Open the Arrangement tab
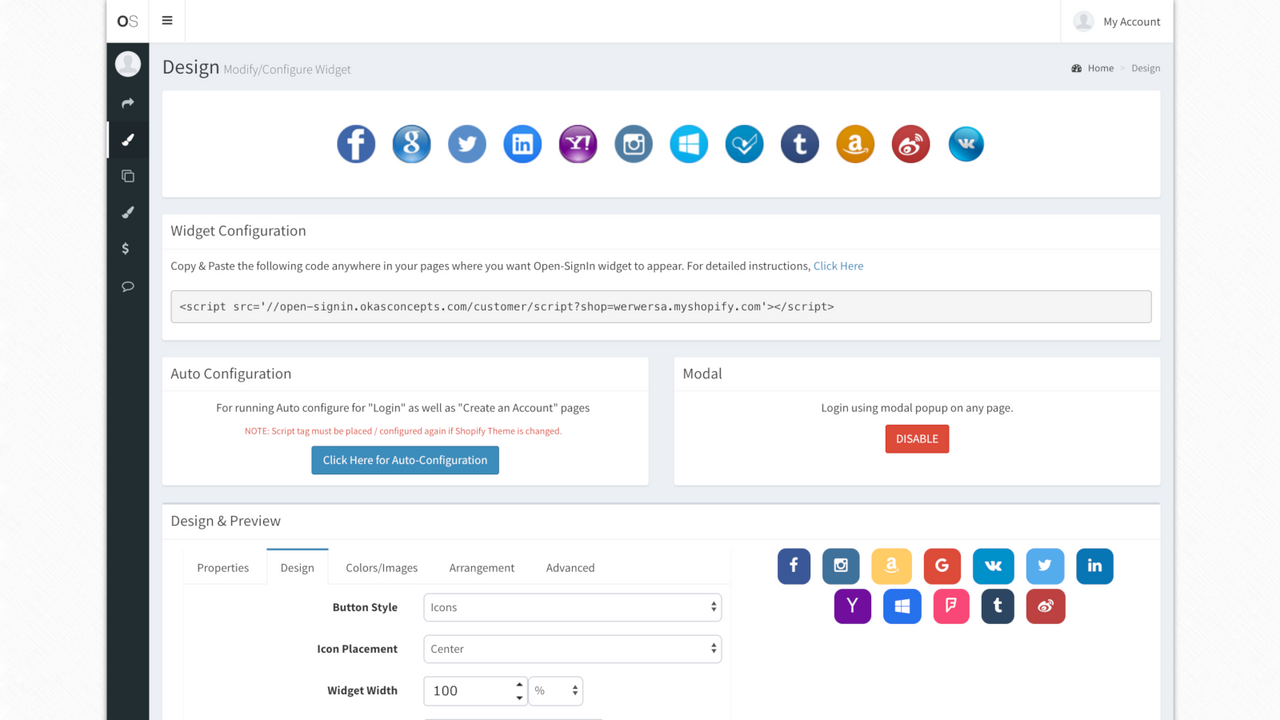This screenshot has height=720, width=1280. click(x=481, y=567)
